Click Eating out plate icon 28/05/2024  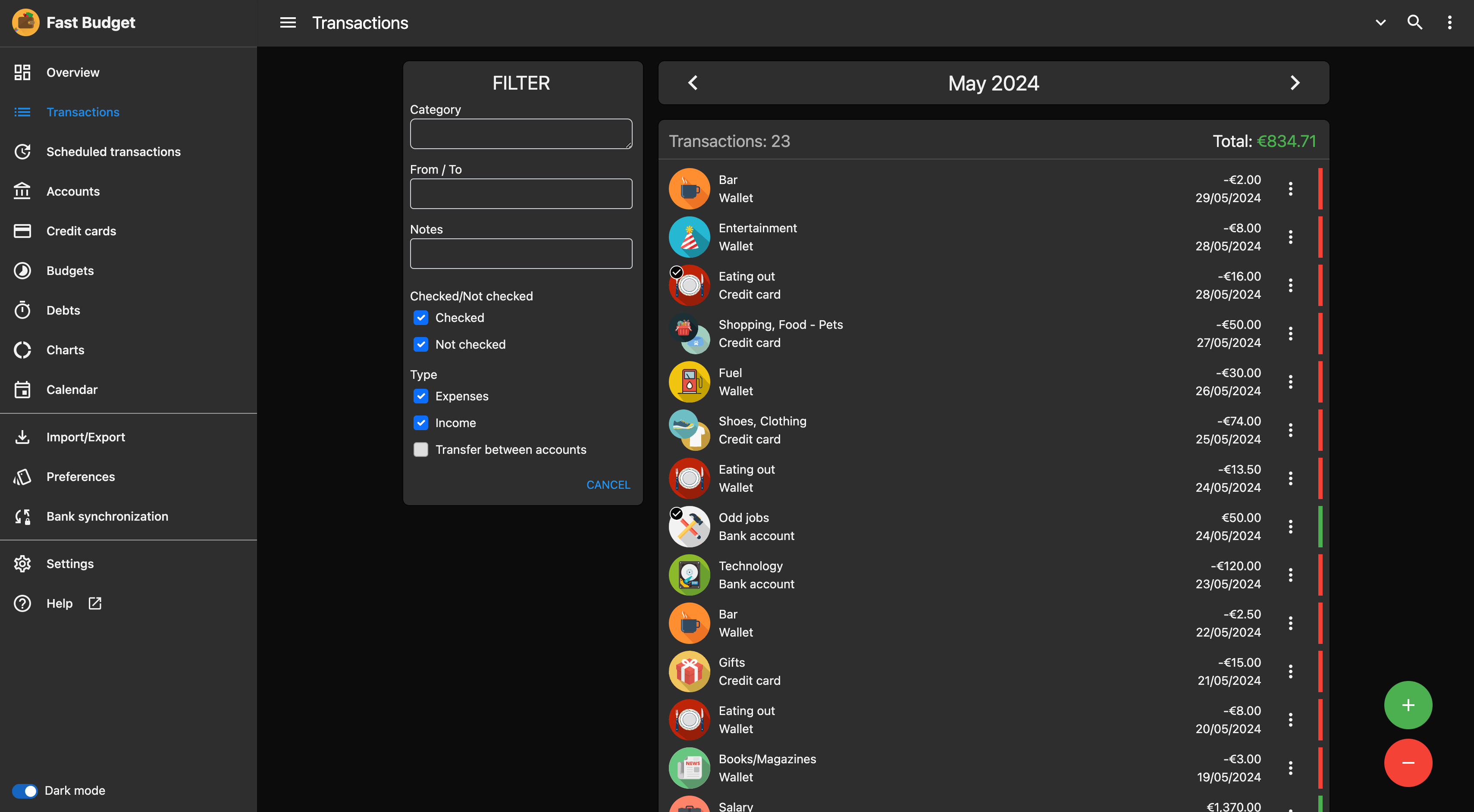[x=689, y=285]
